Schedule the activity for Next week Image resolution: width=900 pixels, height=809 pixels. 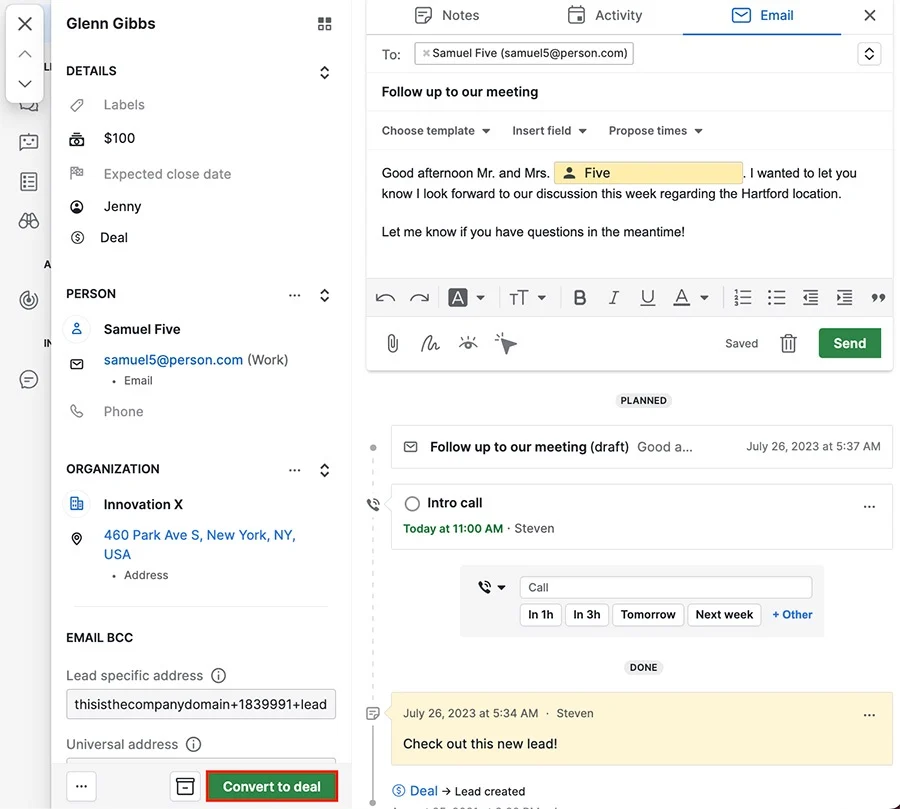tap(724, 614)
